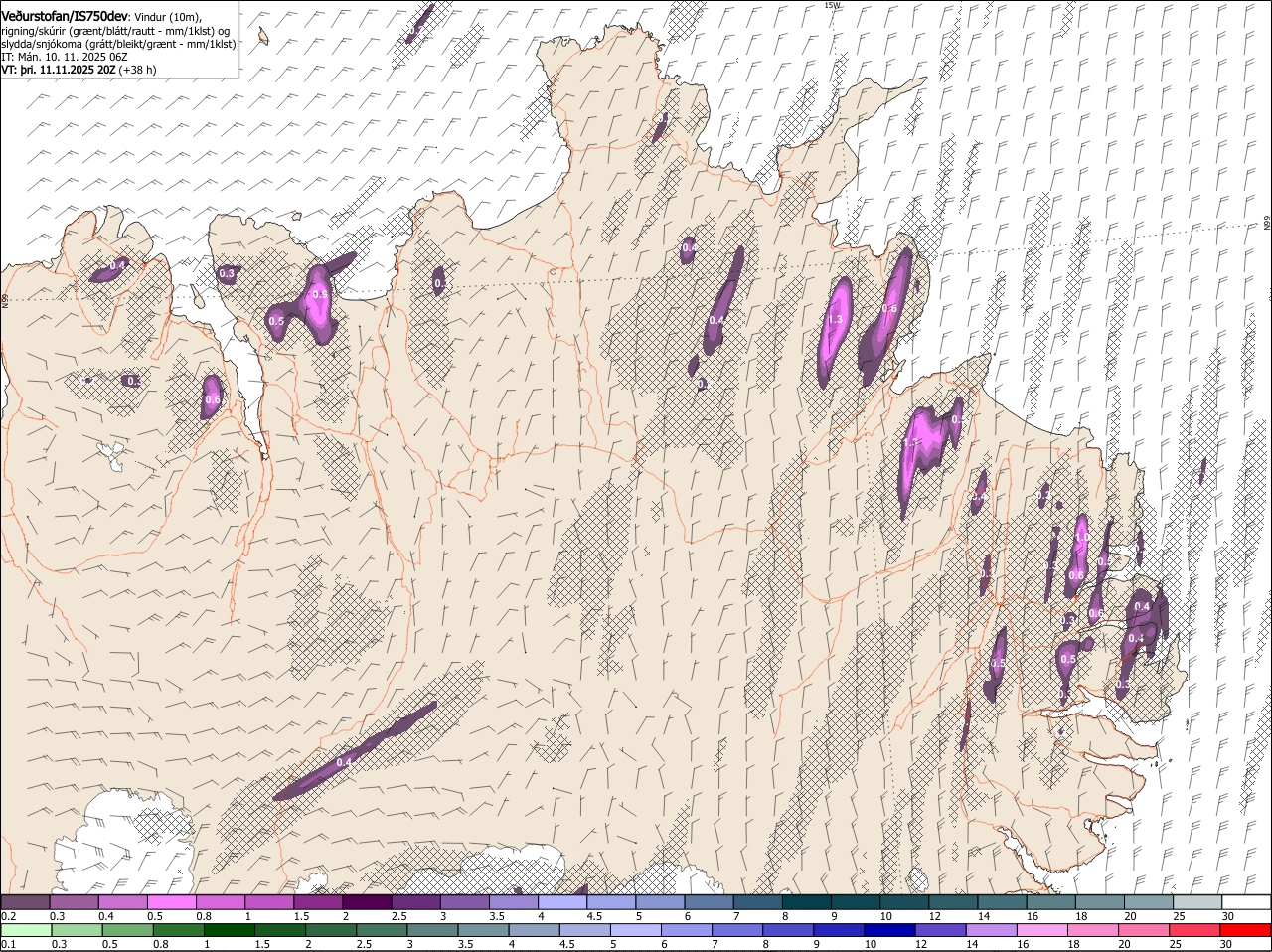This screenshot has width=1272, height=952.
Task: Pick lavender top-row swatch starting at 4
Action: [562, 901]
